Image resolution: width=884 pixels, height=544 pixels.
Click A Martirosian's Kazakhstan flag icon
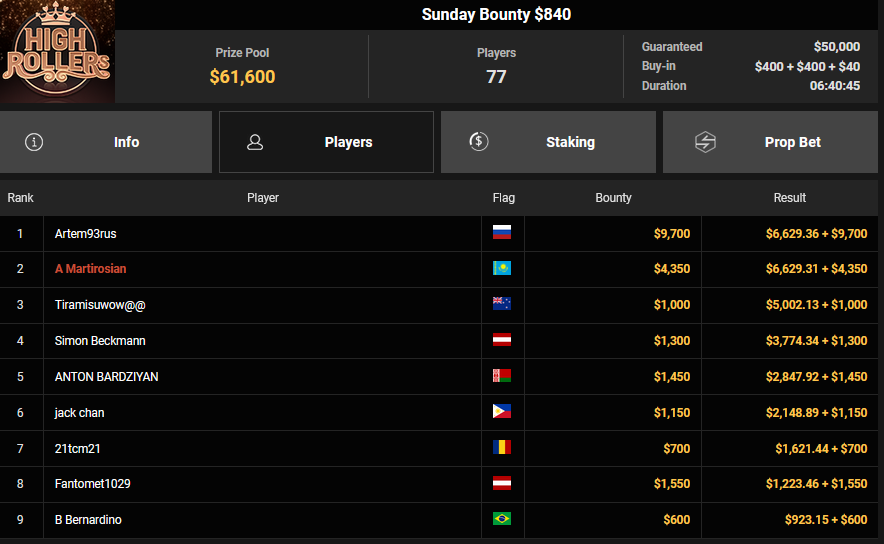pyautogui.click(x=502, y=269)
